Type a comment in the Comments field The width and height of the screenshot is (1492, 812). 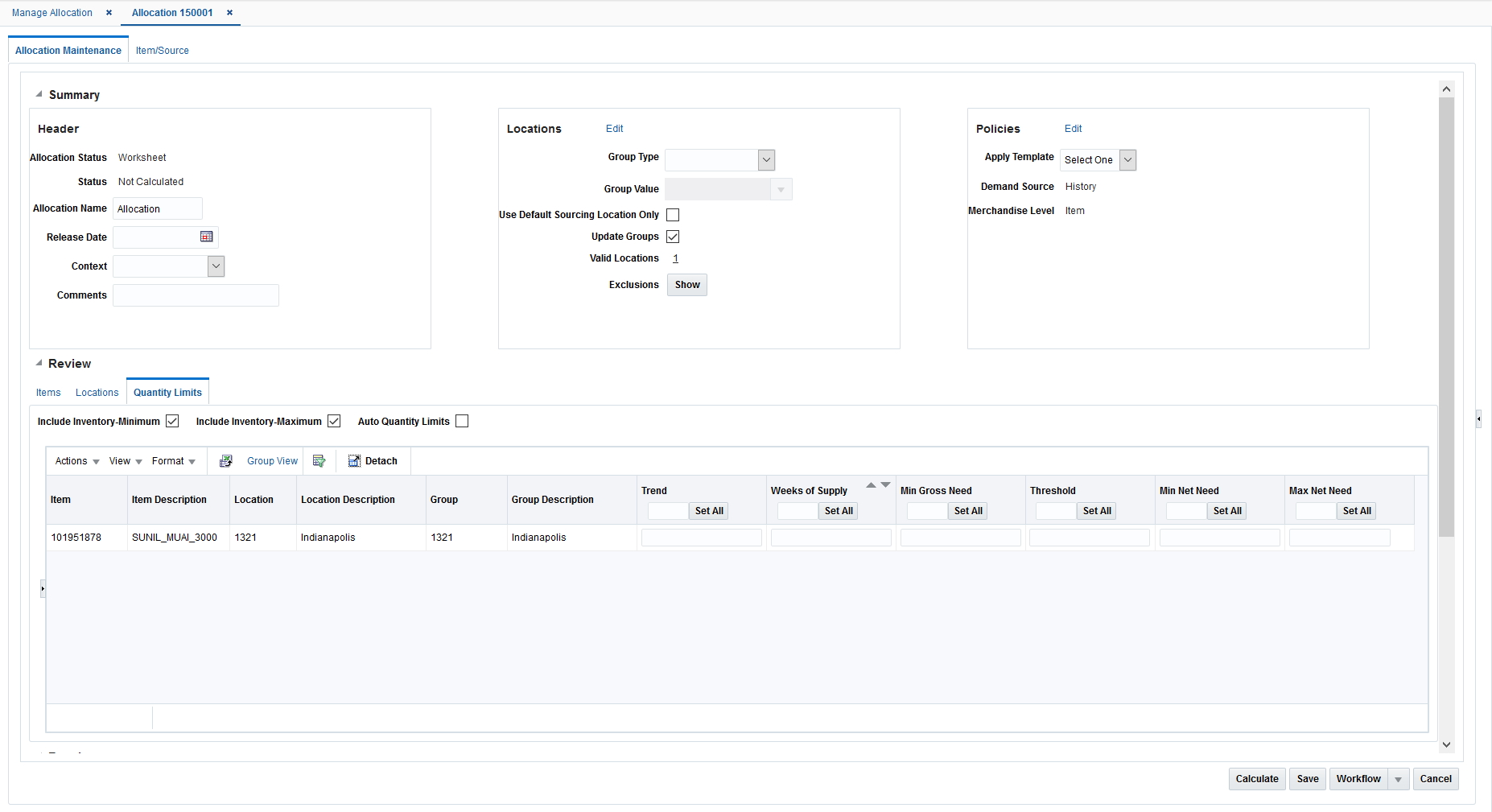tap(196, 295)
